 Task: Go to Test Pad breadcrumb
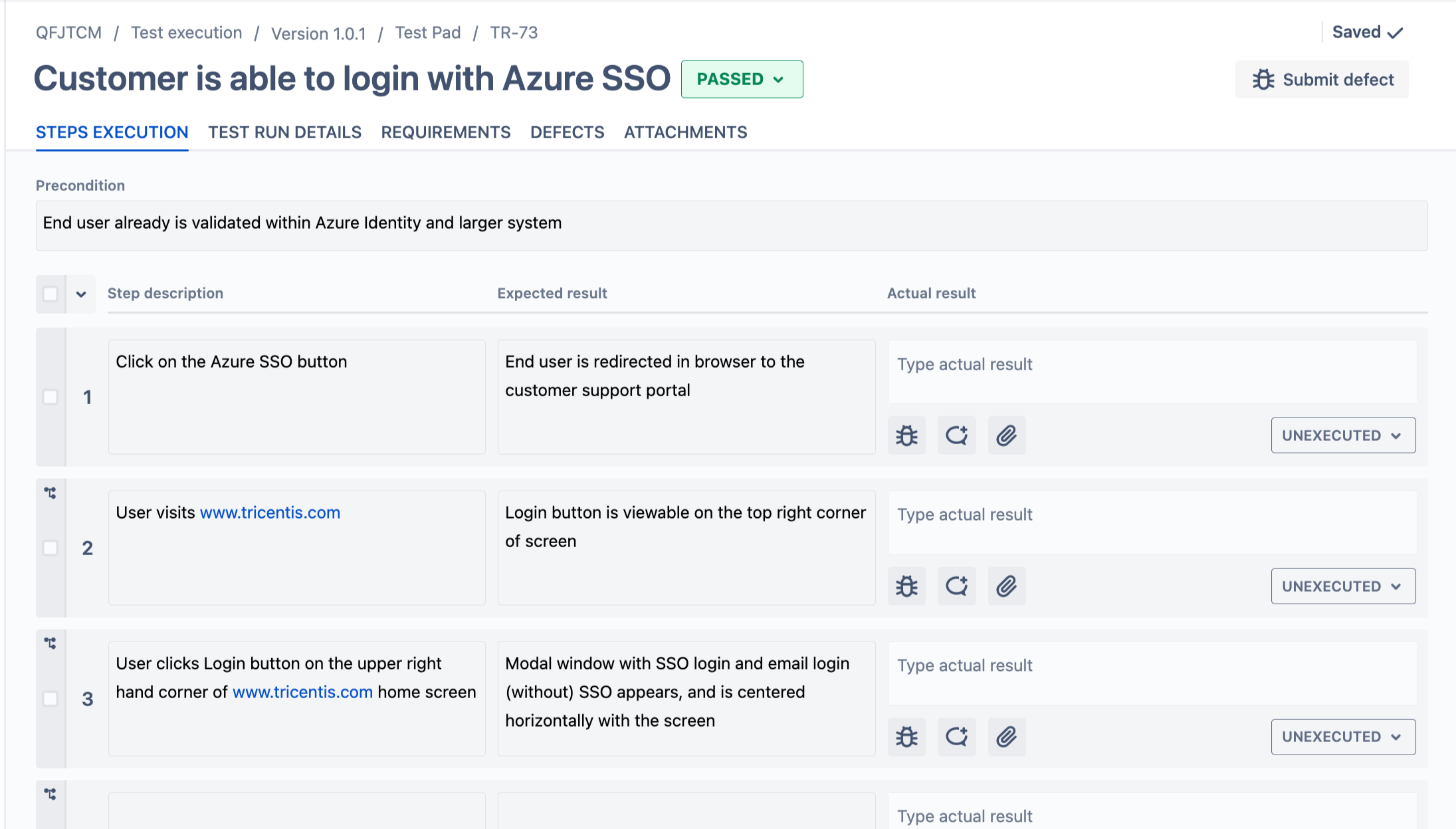(427, 33)
